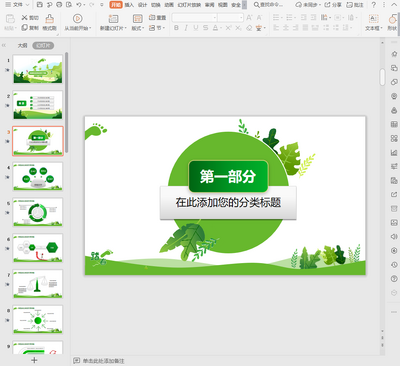Click the search command field

click(269, 5)
